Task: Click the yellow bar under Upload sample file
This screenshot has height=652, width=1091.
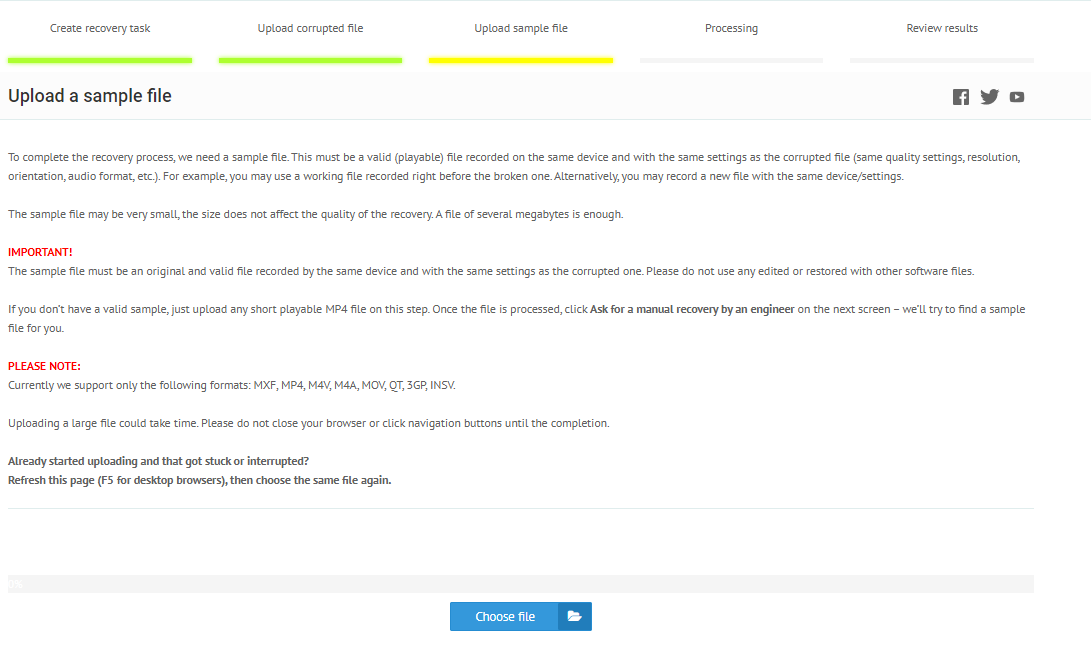Action: [x=521, y=60]
